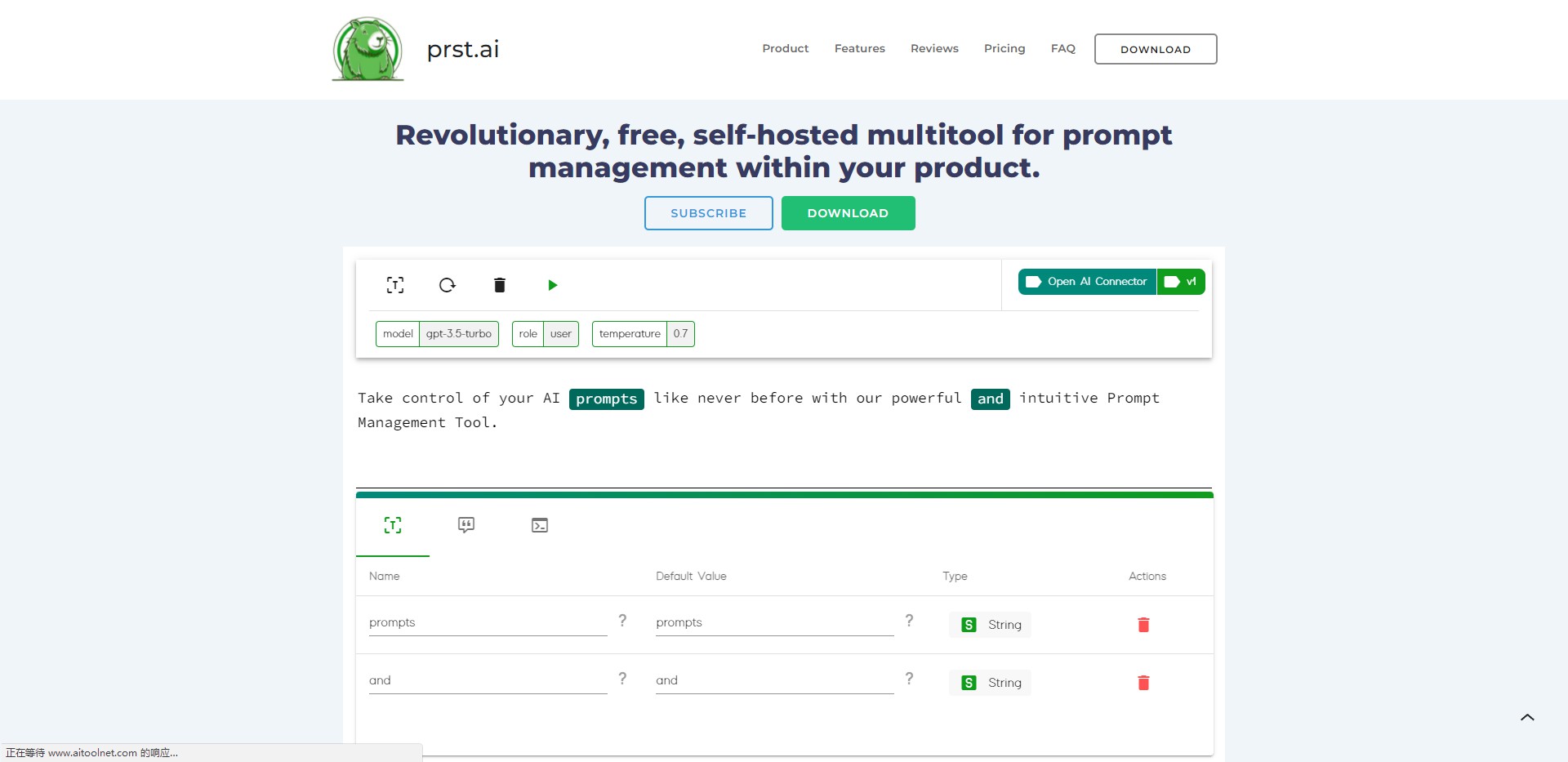
Task: Click the v1 version tag button
Action: click(x=1182, y=281)
